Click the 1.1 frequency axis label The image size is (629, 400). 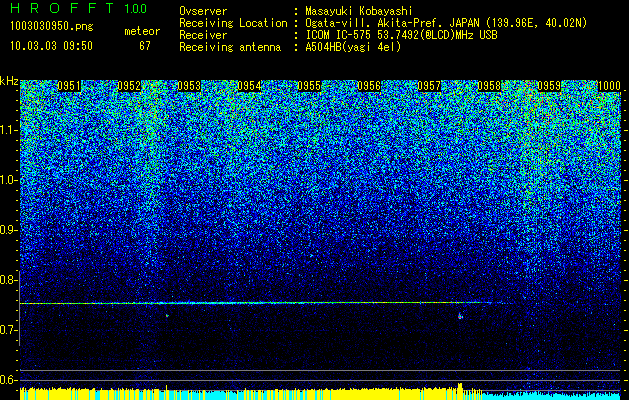pyautogui.click(x=9, y=130)
